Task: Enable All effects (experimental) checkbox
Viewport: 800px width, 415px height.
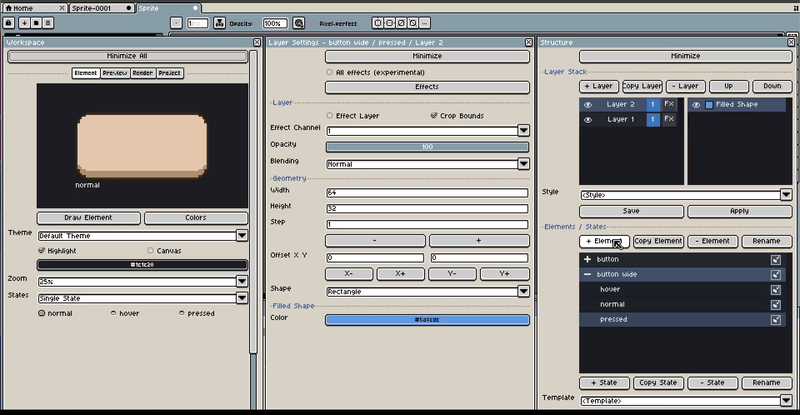Action: 330,72
